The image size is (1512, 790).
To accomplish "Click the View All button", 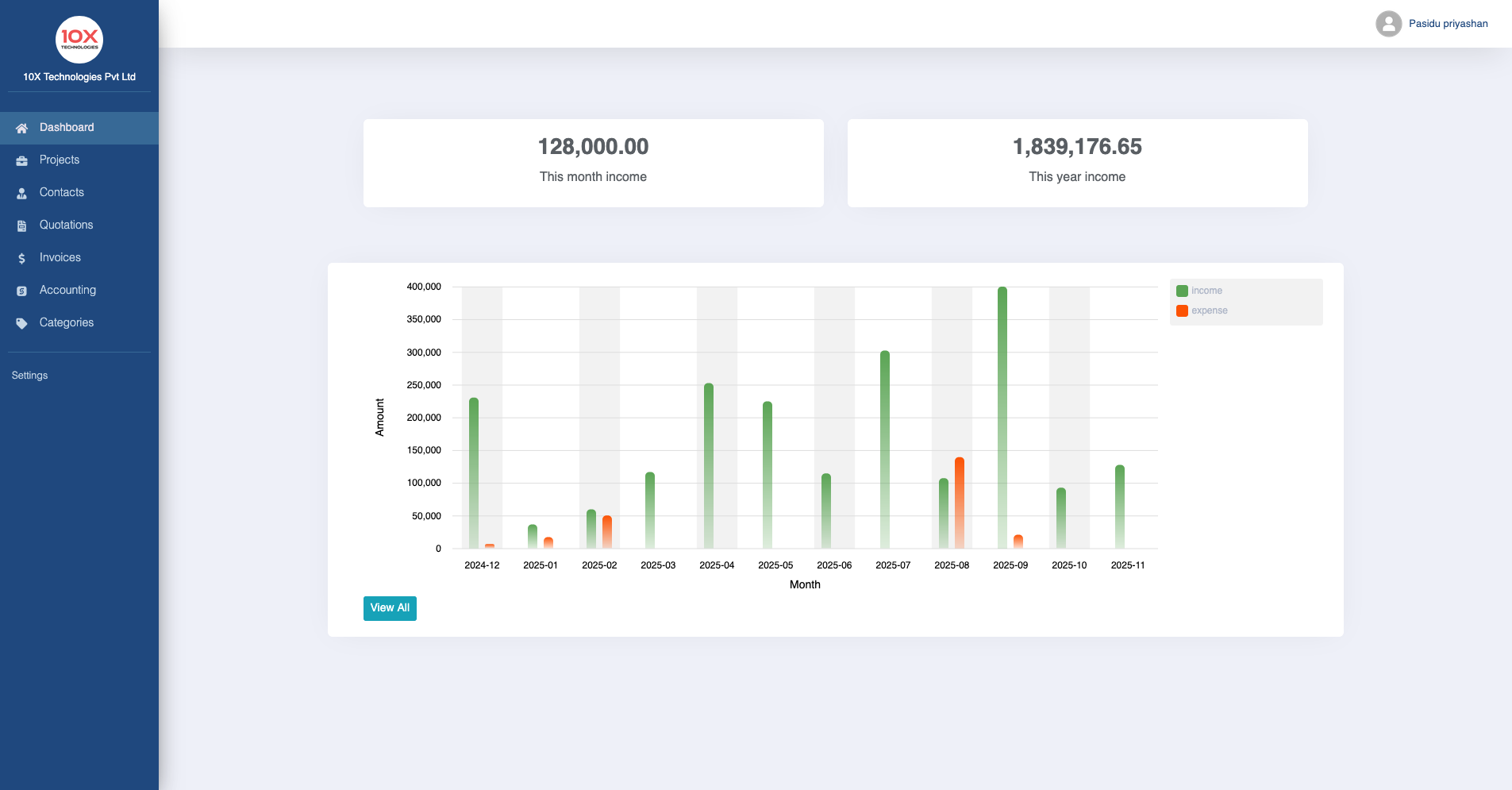I will [x=390, y=607].
